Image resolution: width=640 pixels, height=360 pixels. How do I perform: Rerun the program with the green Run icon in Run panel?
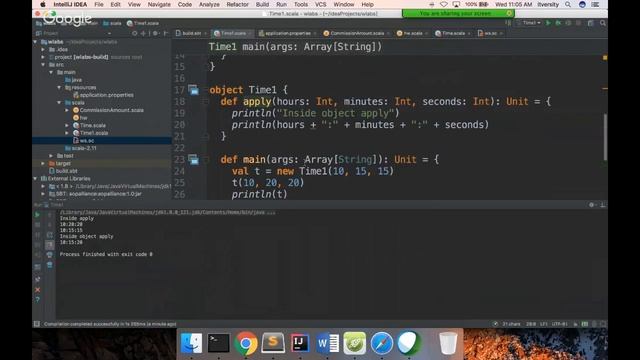(x=37, y=215)
